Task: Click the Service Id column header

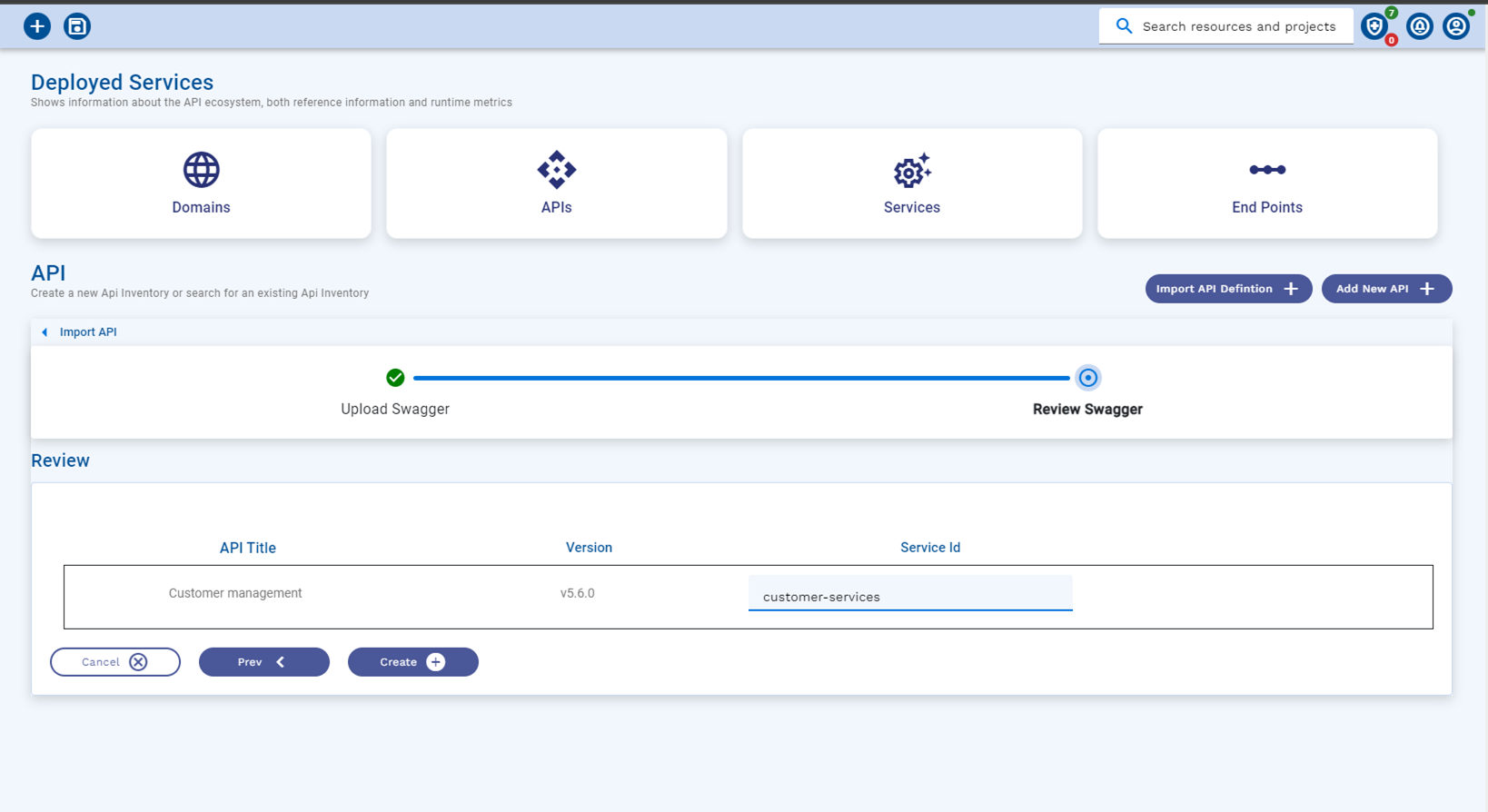Action: click(x=930, y=548)
